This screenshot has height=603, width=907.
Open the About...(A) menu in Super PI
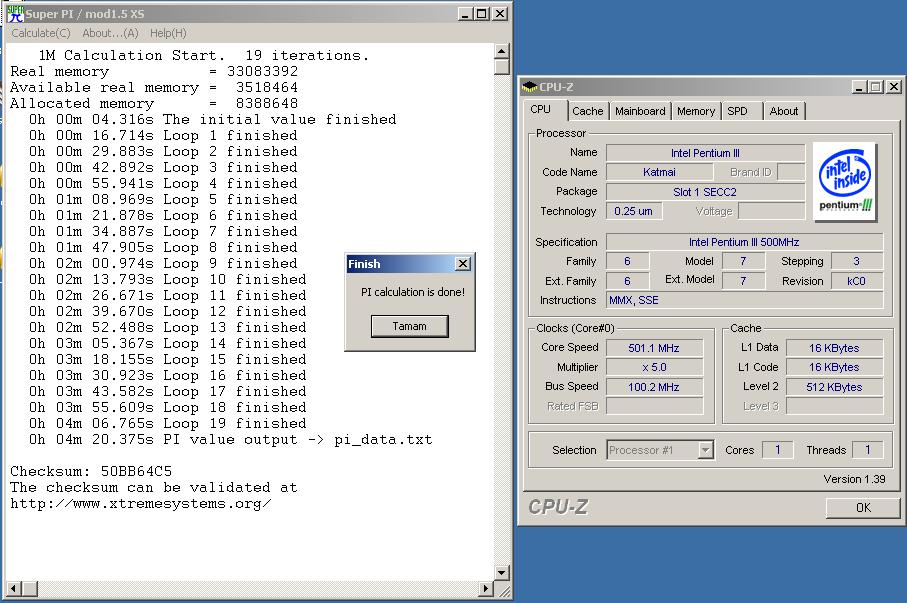pos(110,33)
